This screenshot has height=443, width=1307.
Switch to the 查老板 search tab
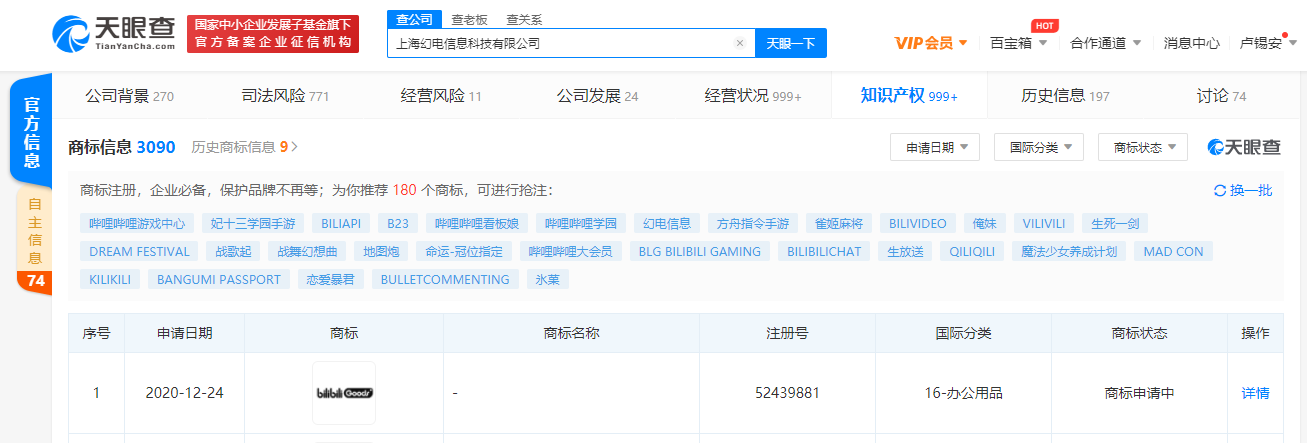pyautogui.click(x=469, y=19)
